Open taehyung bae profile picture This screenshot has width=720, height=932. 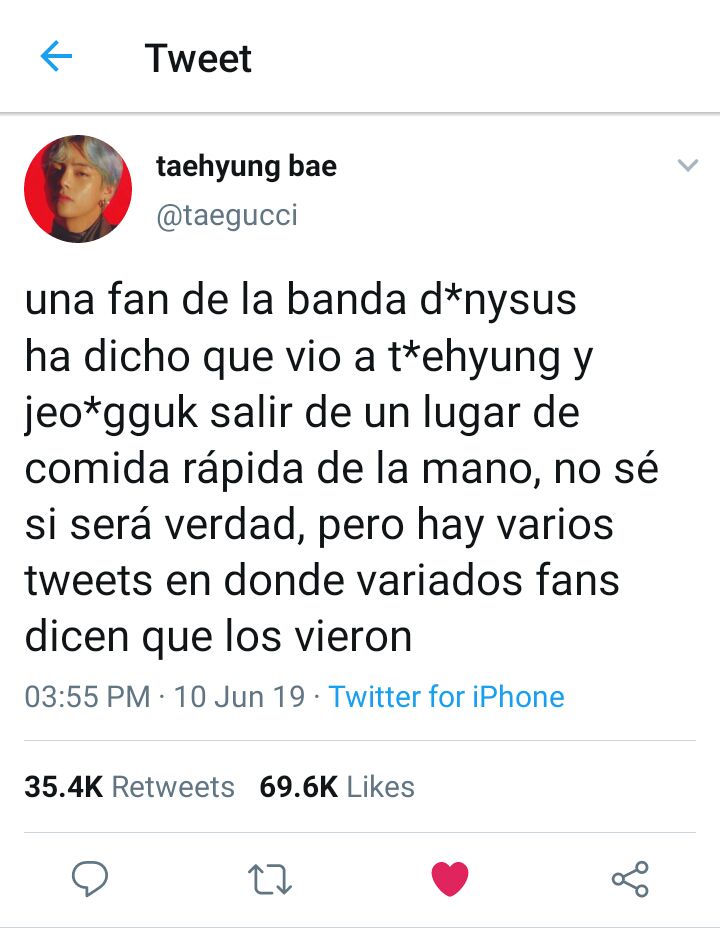pyautogui.click(x=78, y=189)
